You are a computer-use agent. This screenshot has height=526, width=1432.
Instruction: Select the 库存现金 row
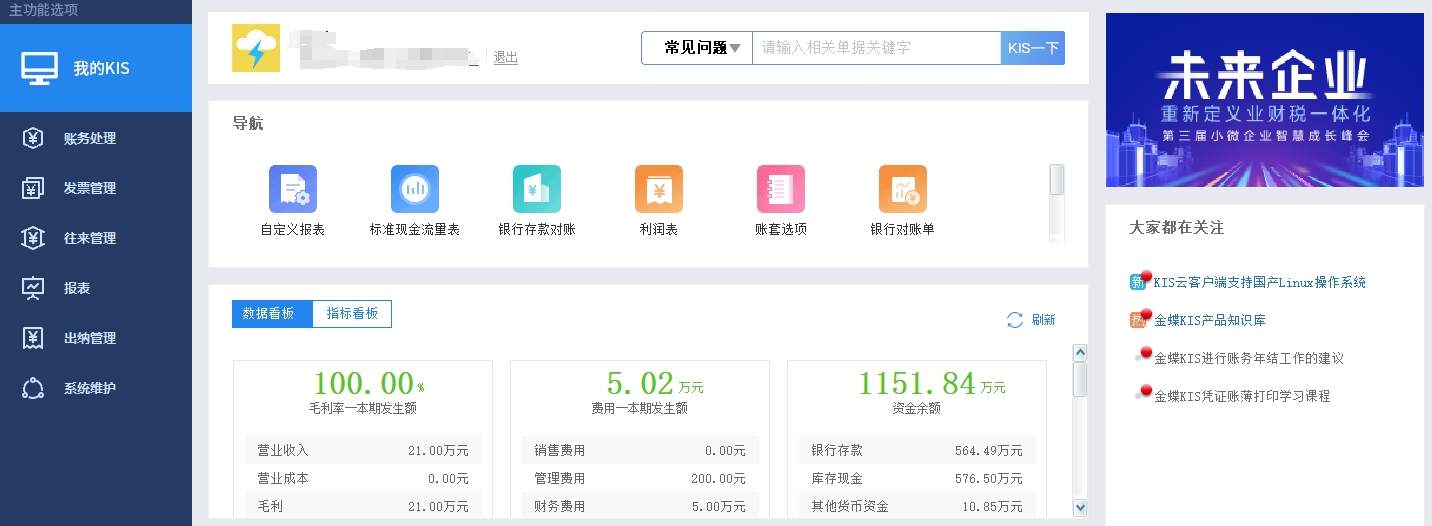tap(917, 479)
